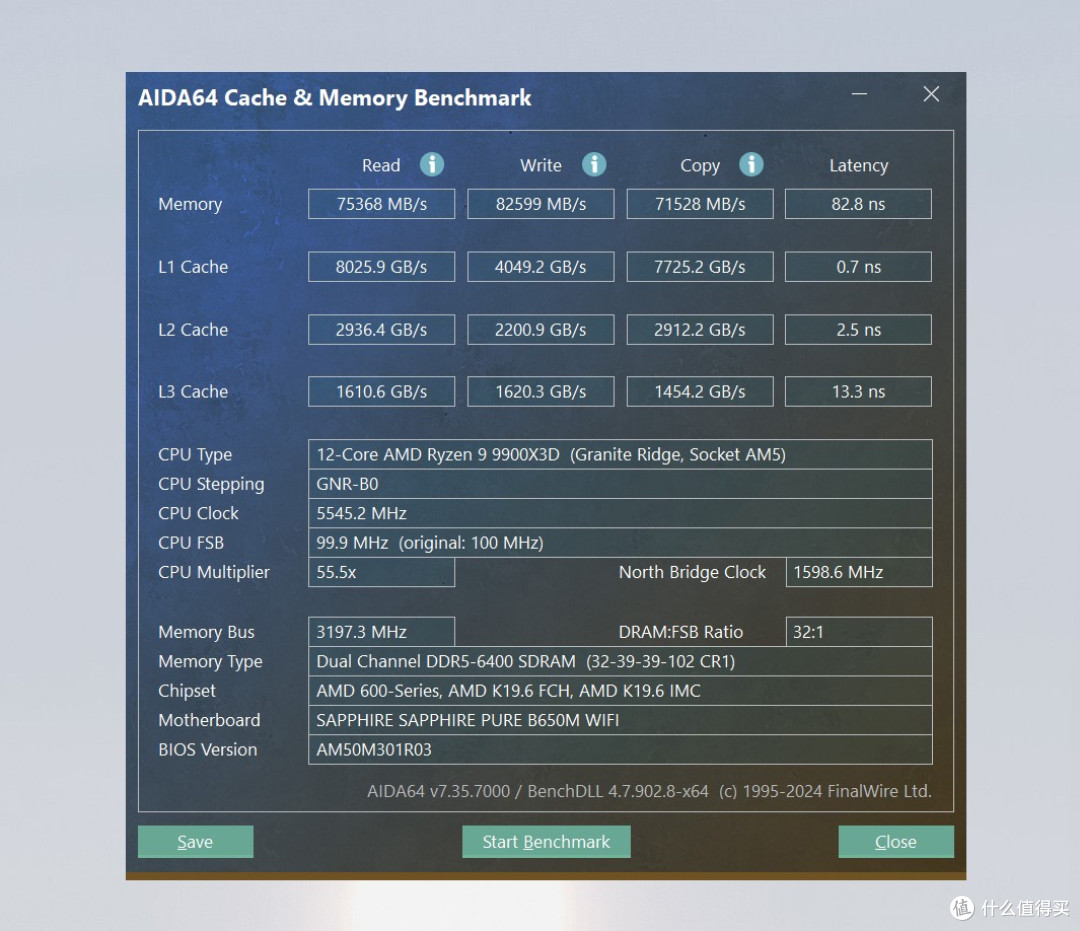Select Memory write value 82599 MB/s
The height and width of the screenshot is (931, 1080).
pos(541,204)
